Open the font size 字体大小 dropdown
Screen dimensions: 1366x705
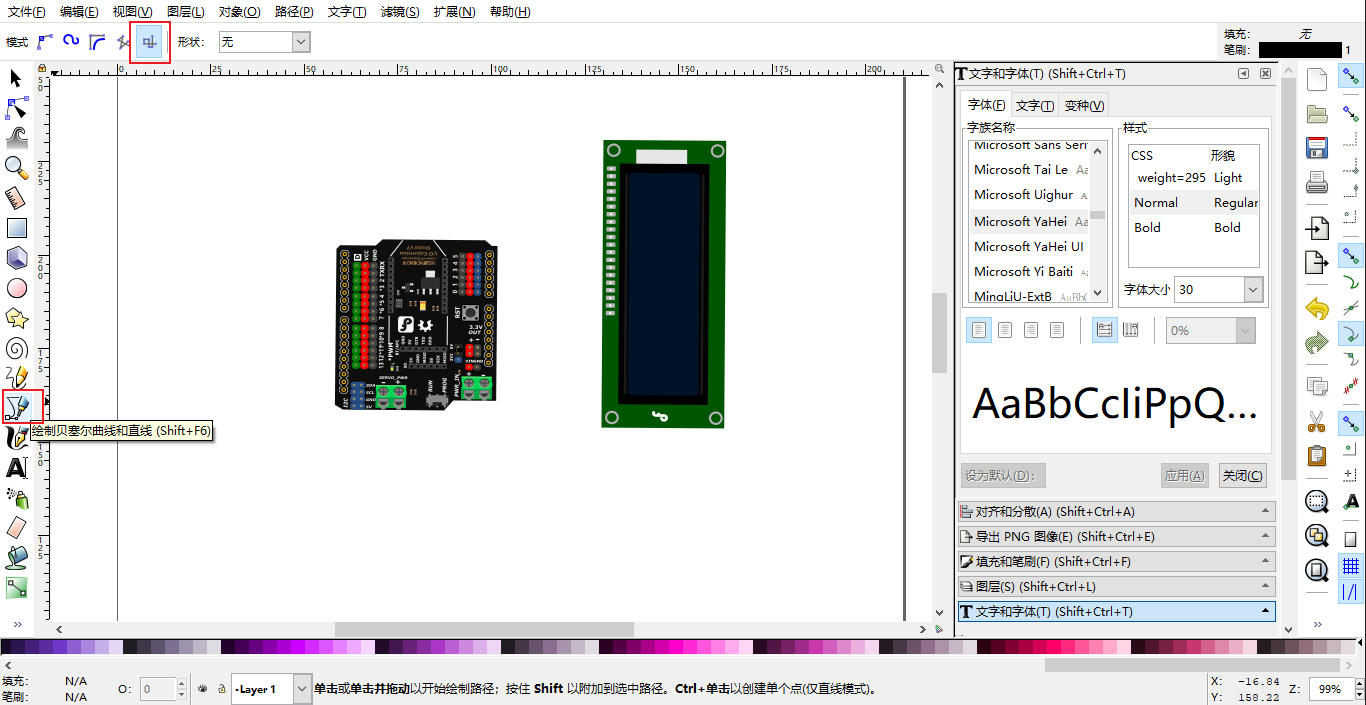[1253, 289]
